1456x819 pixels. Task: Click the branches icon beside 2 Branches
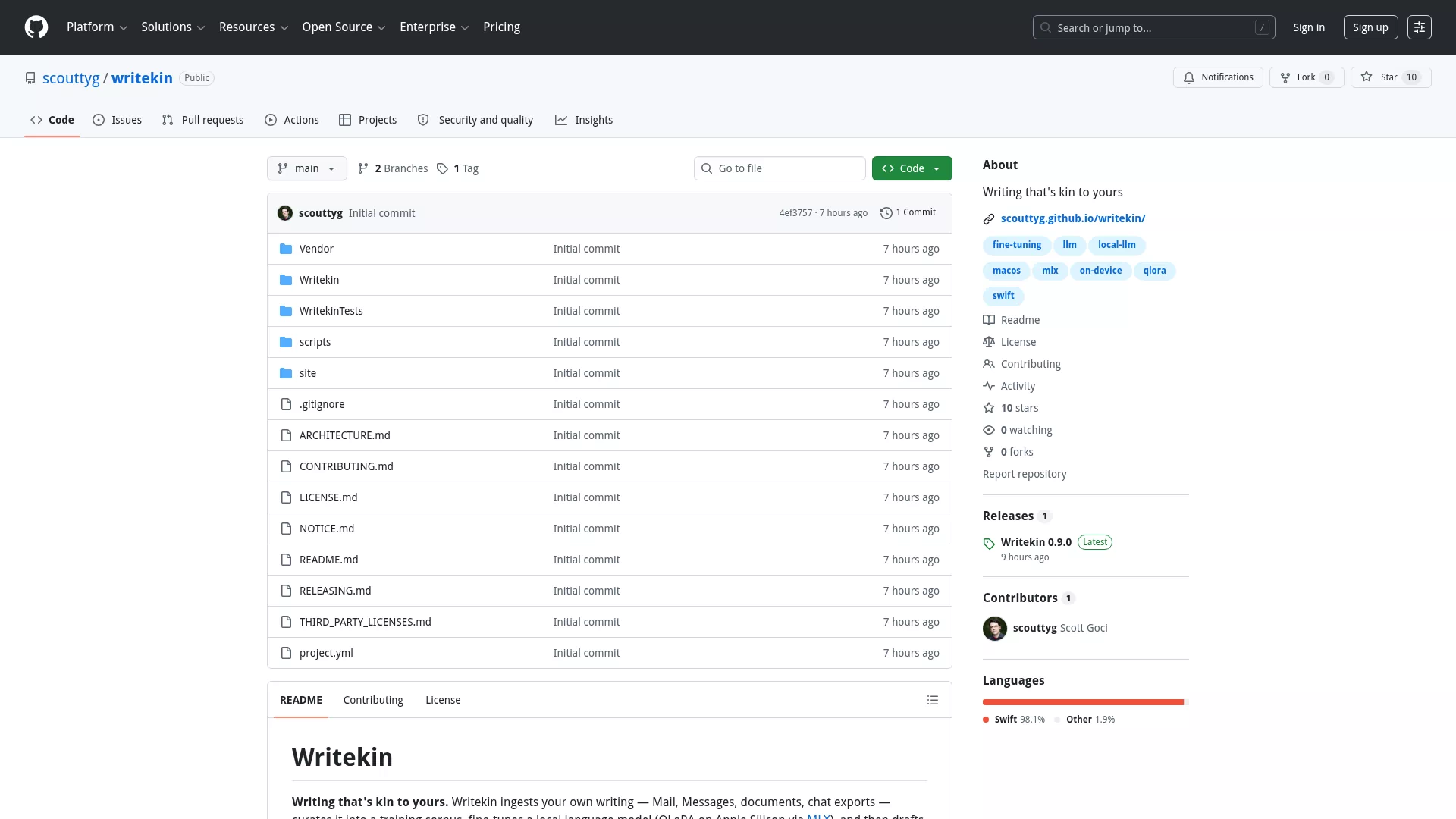click(363, 168)
